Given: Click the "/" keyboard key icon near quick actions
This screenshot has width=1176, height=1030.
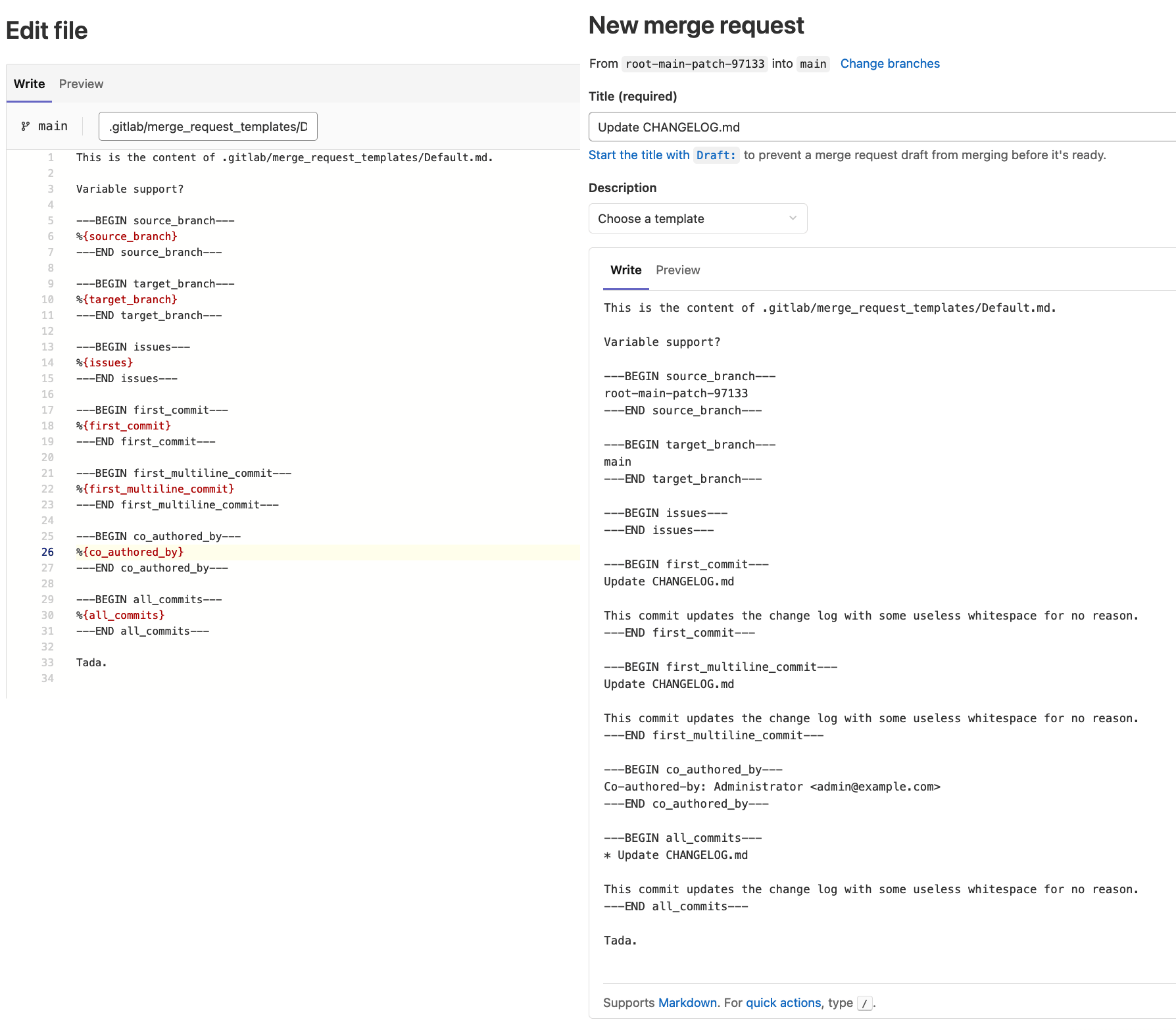Looking at the screenshot, I should point(865,1004).
